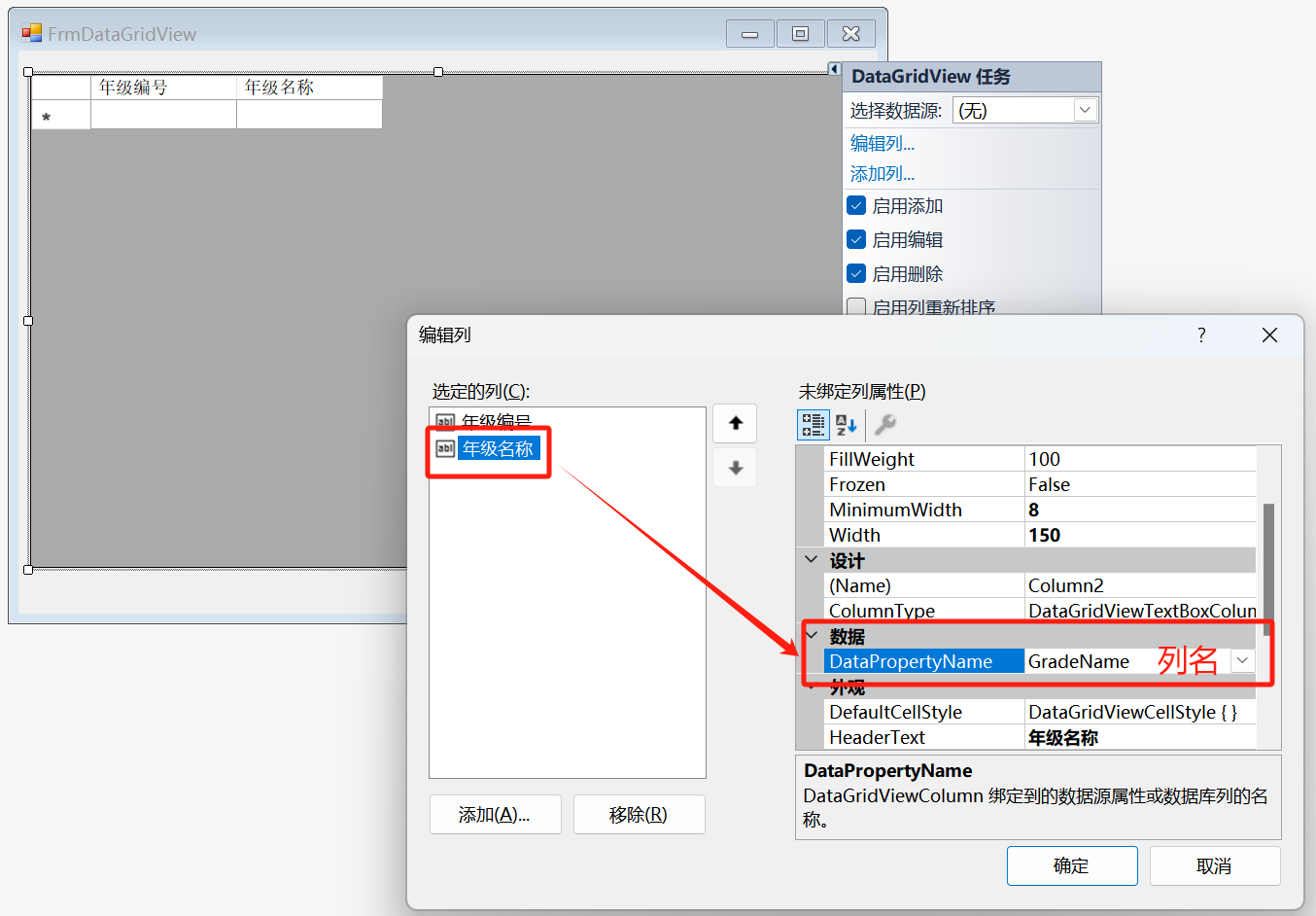Open the 选择数据源 dropdown
This screenshot has height=916, width=1316.
(1085, 111)
